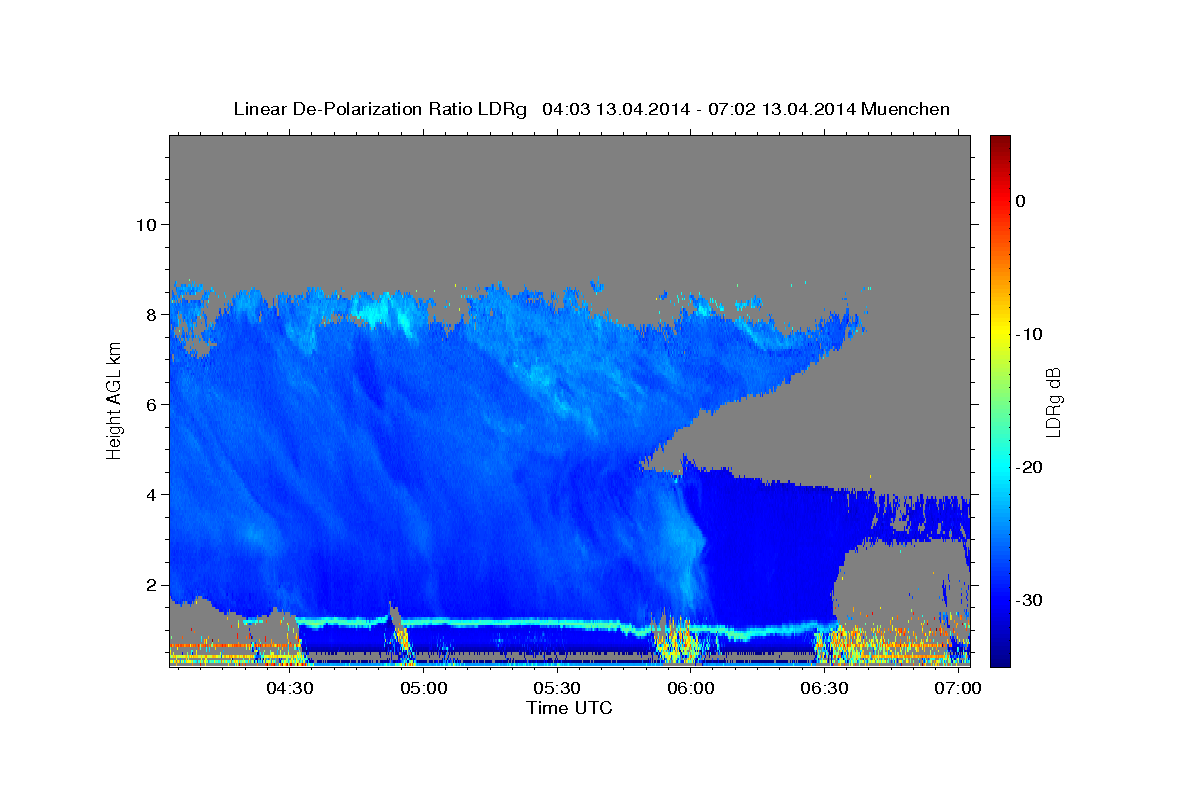
Task: Click the height label 8
Action: tap(152, 314)
